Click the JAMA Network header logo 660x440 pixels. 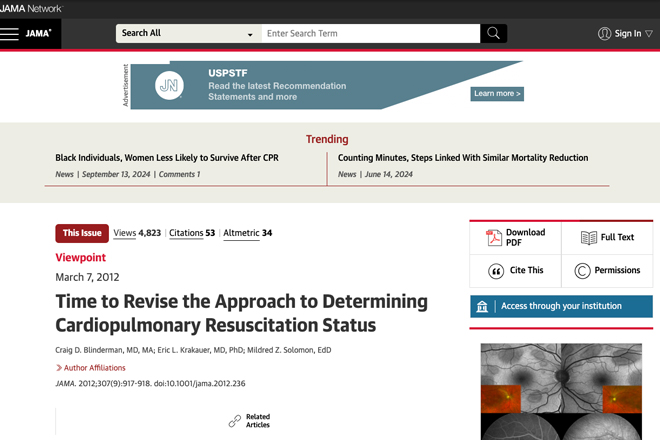click(31, 8)
